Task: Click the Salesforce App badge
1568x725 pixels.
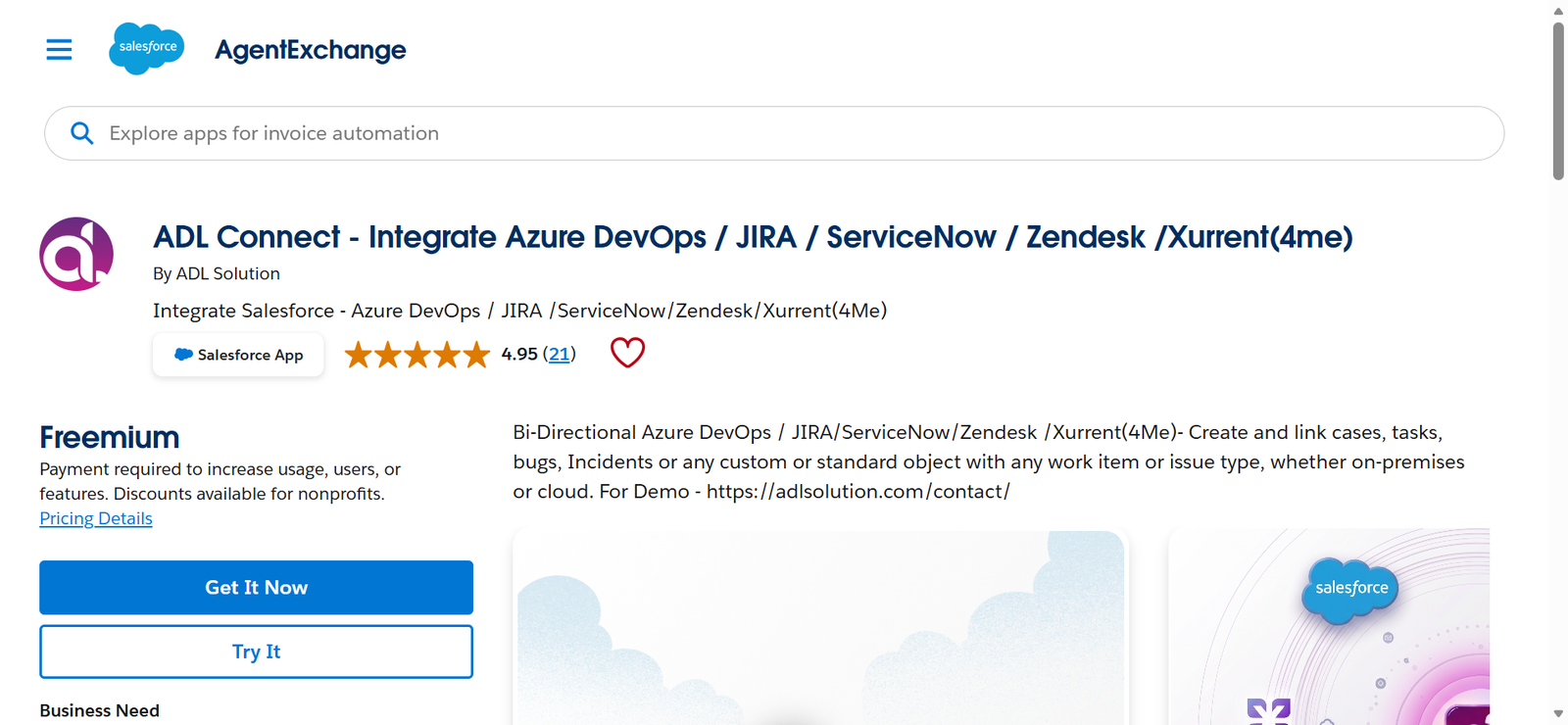Action: coord(238,355)
